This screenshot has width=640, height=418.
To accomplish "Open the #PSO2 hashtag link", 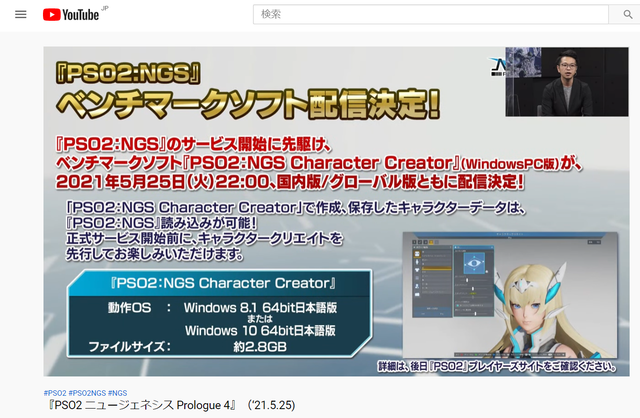I will tap(55, 393).
